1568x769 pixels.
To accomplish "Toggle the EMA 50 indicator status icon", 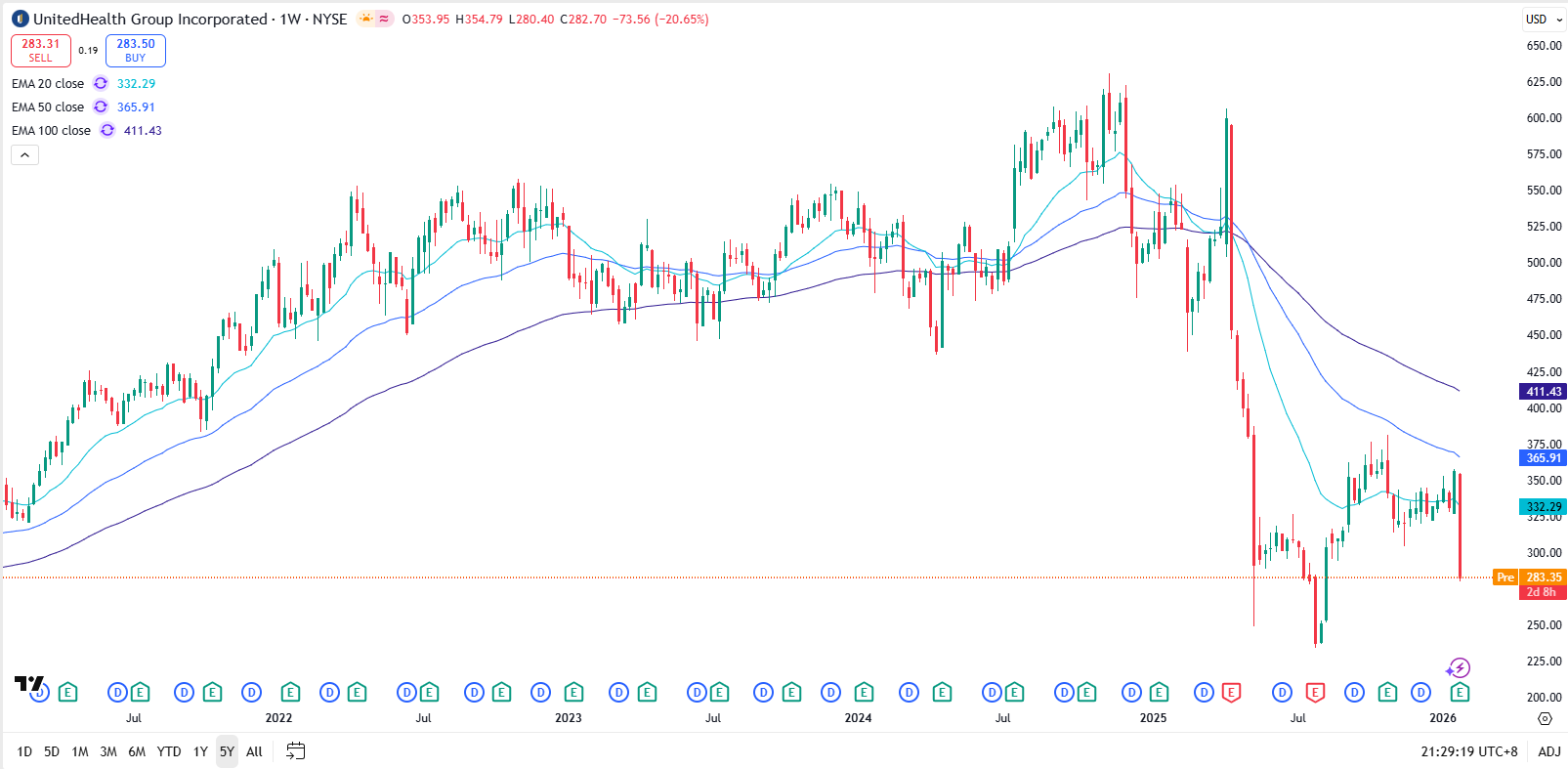I will click(101, 107).
